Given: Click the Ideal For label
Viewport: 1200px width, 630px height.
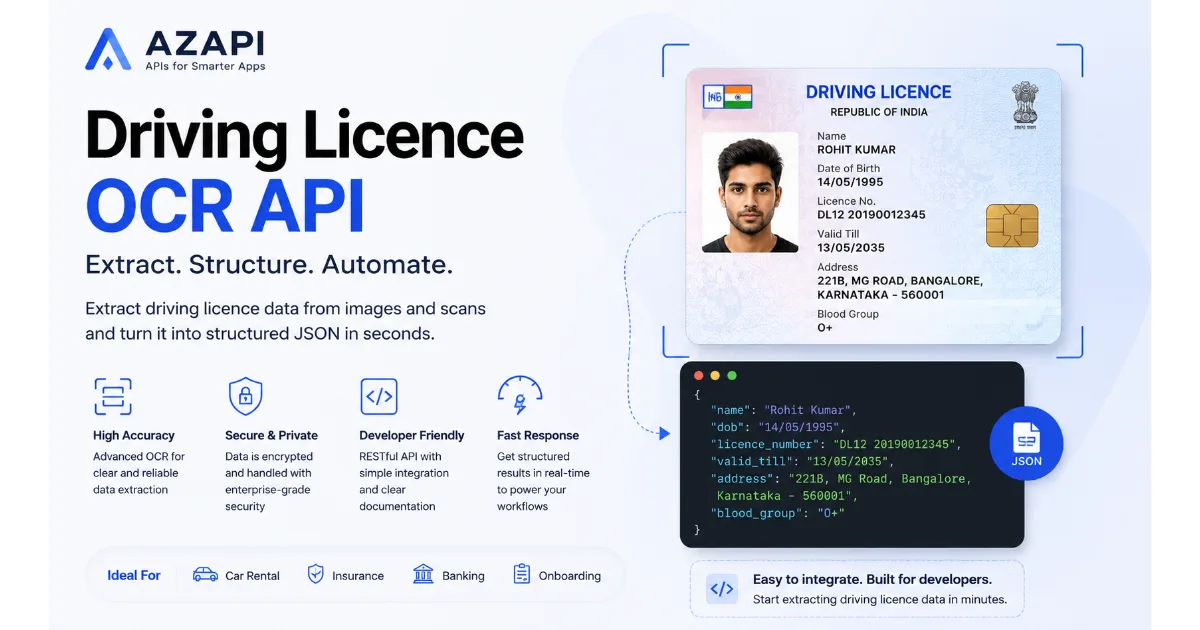Looking at the screenshot, I should (134, 575).
